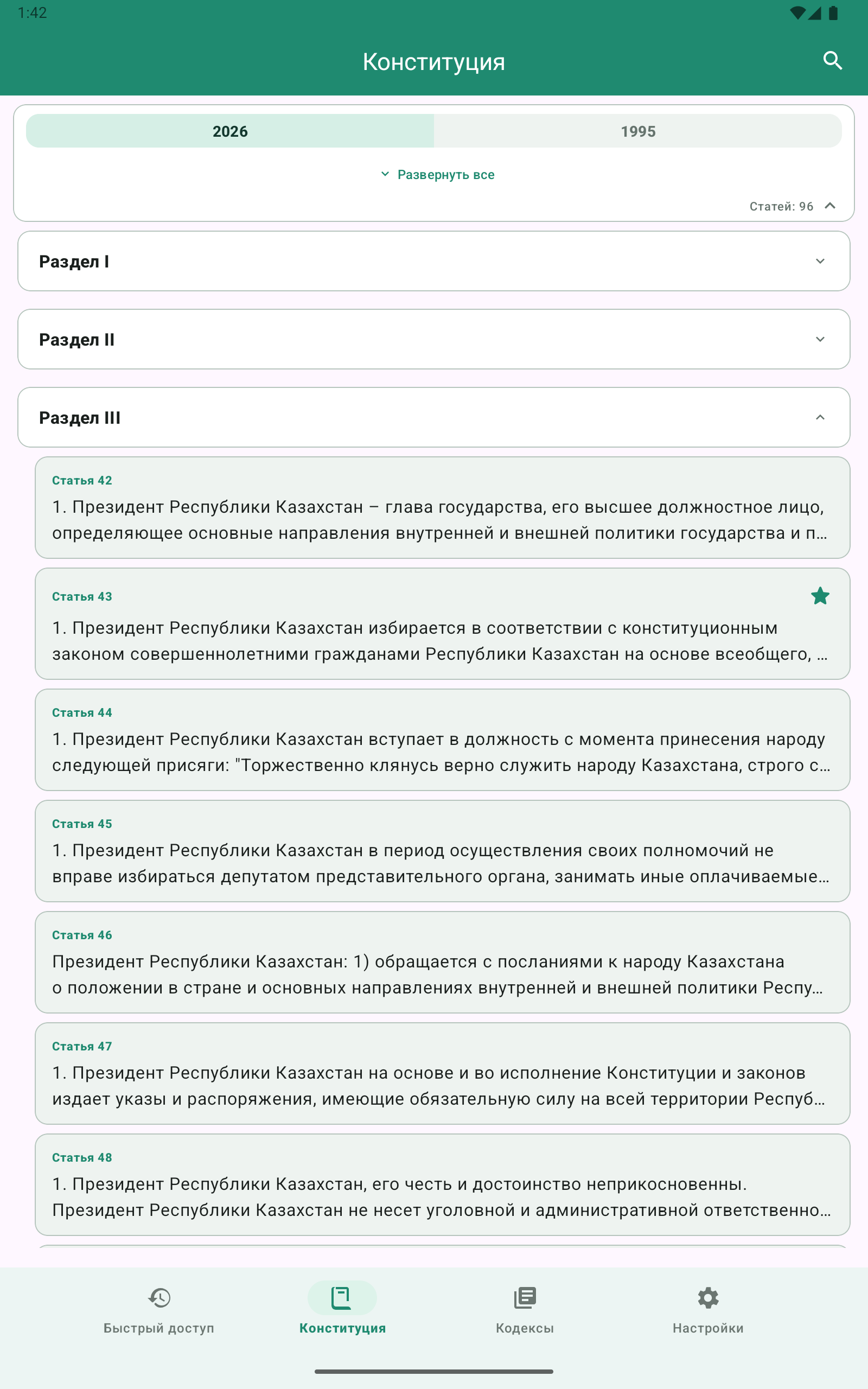The height and width of the screenshot is (1389, 868).
Task: Tap the Конституция book icon
Action: [342, 1297]
